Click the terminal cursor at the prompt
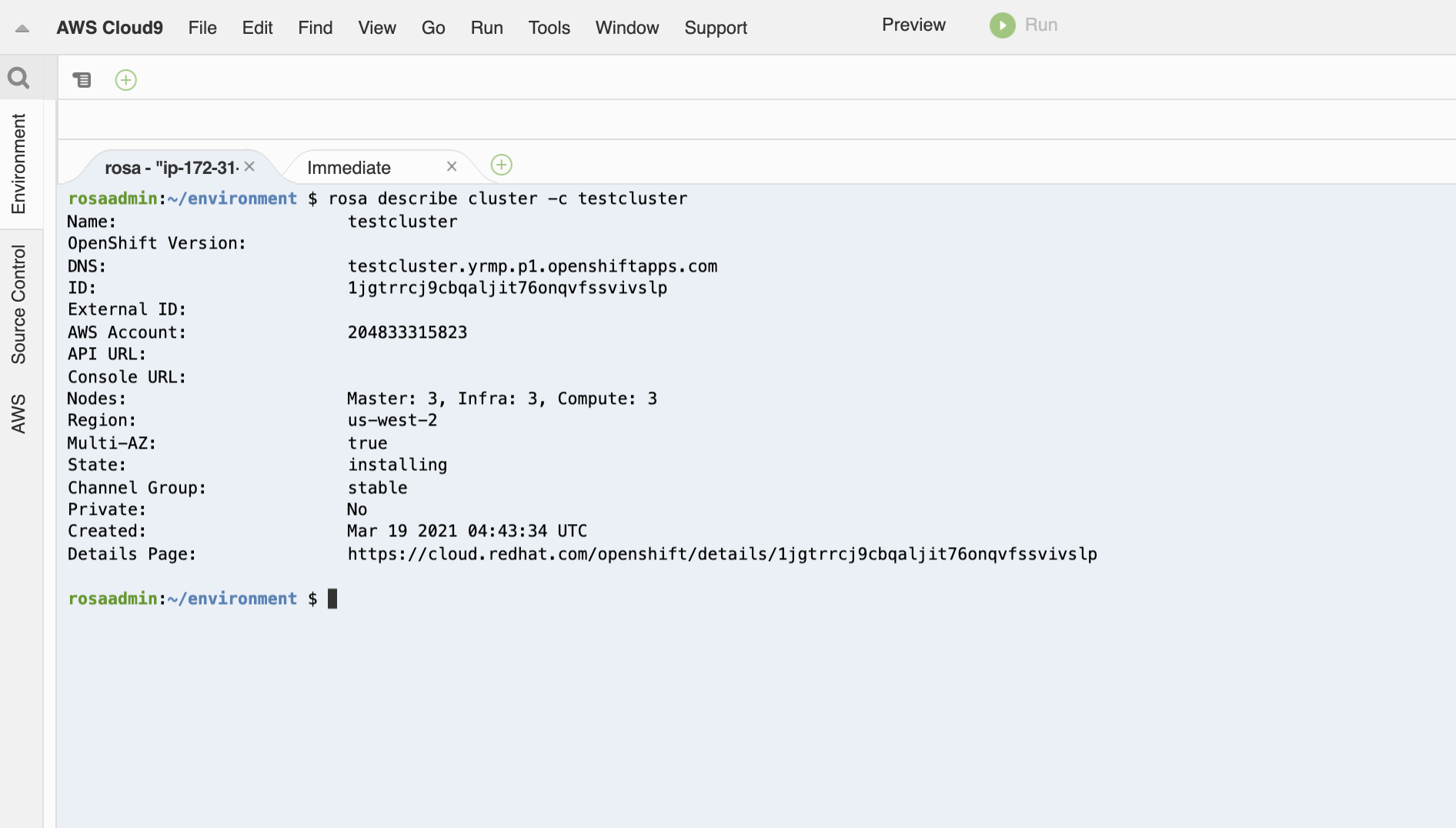Viewport: 1456px width, 828px height. [332, 599]
